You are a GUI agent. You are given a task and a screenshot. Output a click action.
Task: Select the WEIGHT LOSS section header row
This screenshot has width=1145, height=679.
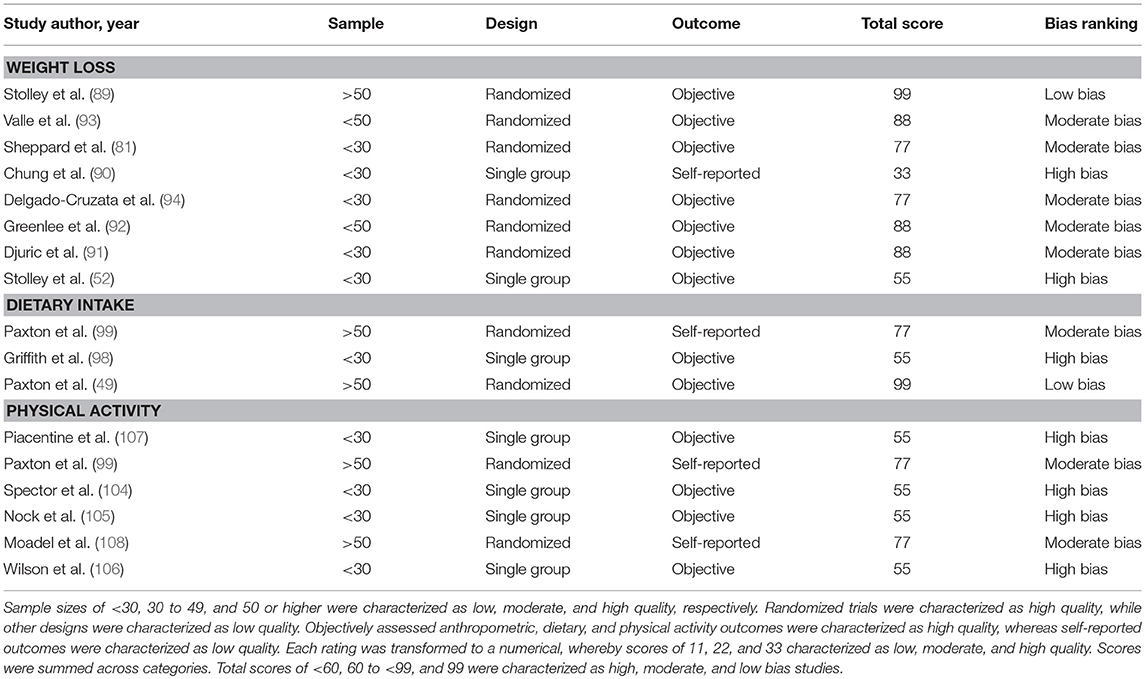click(x=572, y=67)
